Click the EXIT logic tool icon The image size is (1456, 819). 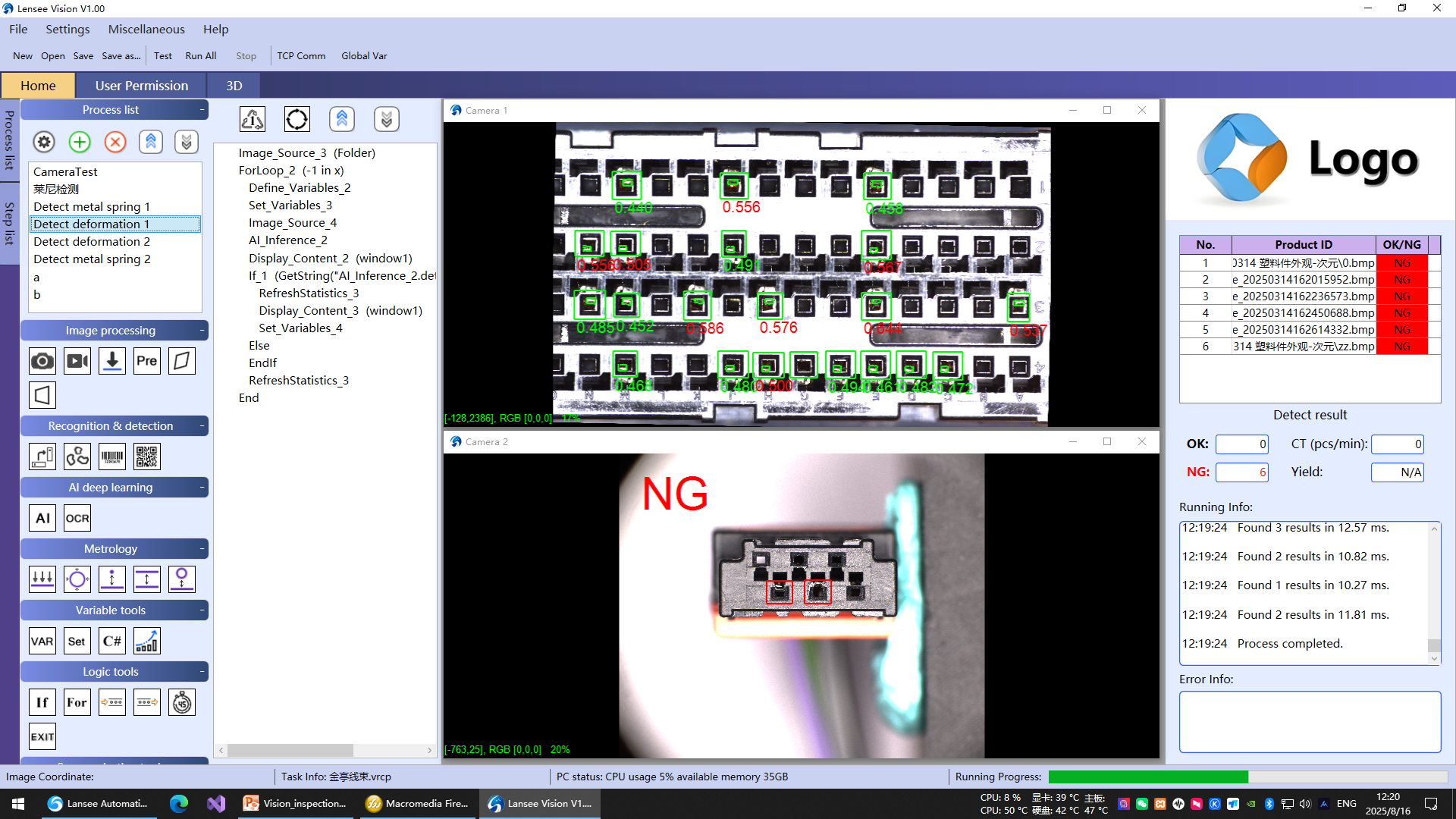tap(42, 736)
